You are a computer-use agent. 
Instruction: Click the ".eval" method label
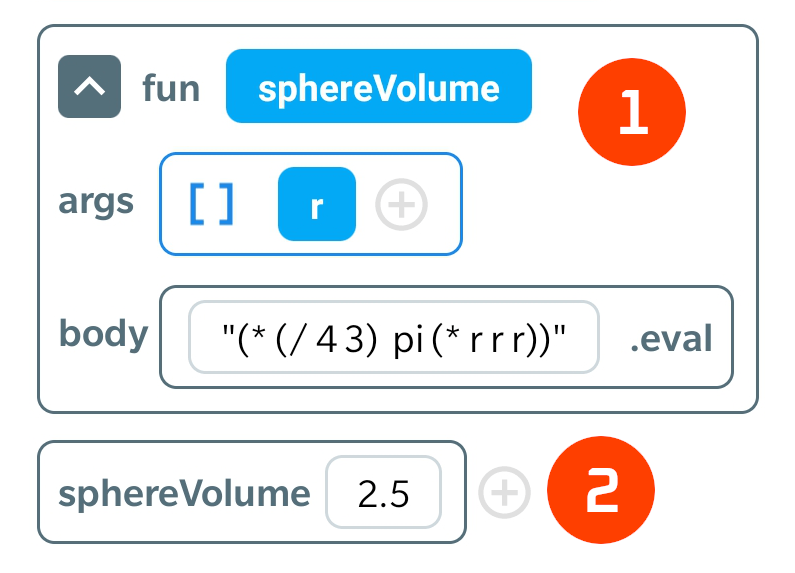[x=671, y=338]
